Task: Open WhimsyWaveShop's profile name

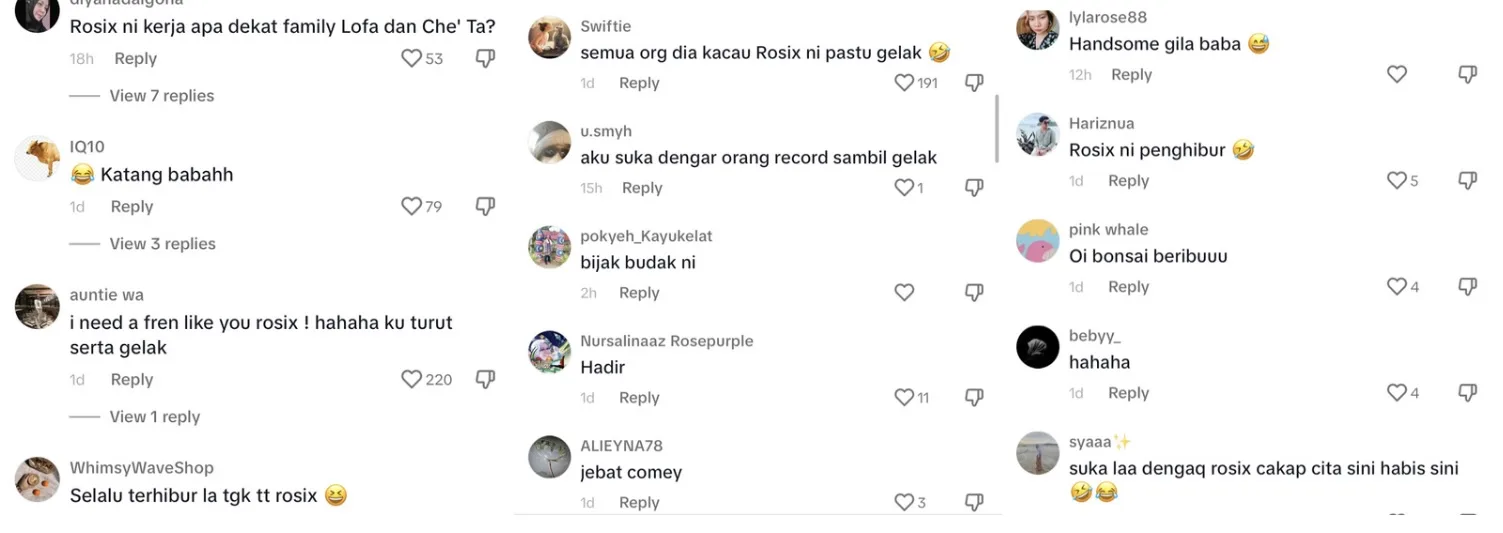Action: [141, 468]
